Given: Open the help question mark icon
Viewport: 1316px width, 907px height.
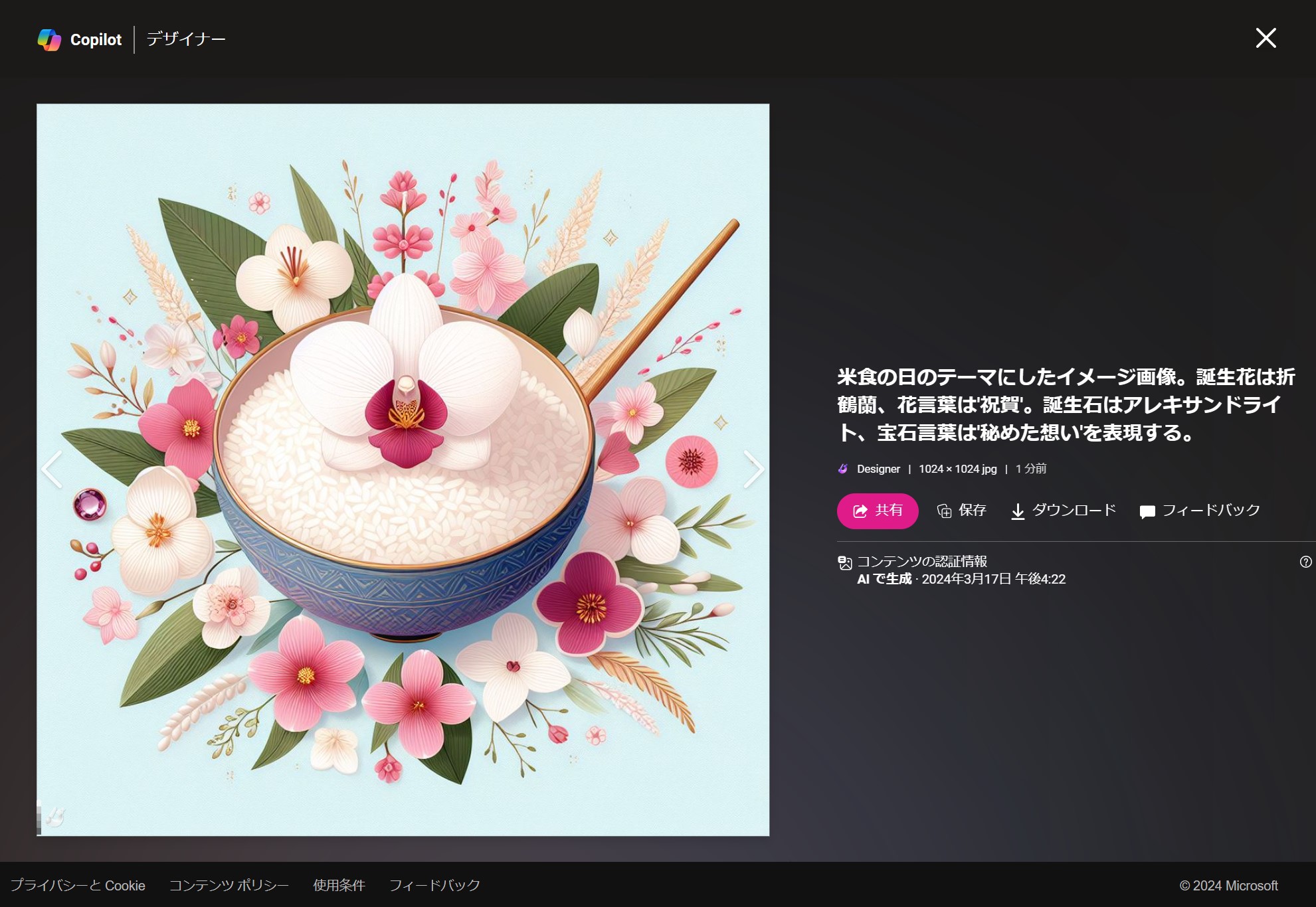Looking at the screenshot, I should [1305, 562].
